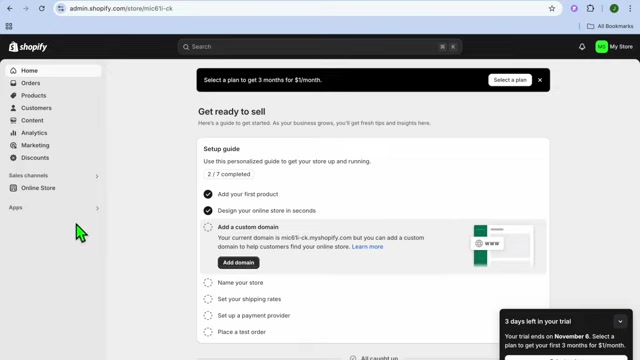Expand the Apps section chevron

[x=97, y=208]
